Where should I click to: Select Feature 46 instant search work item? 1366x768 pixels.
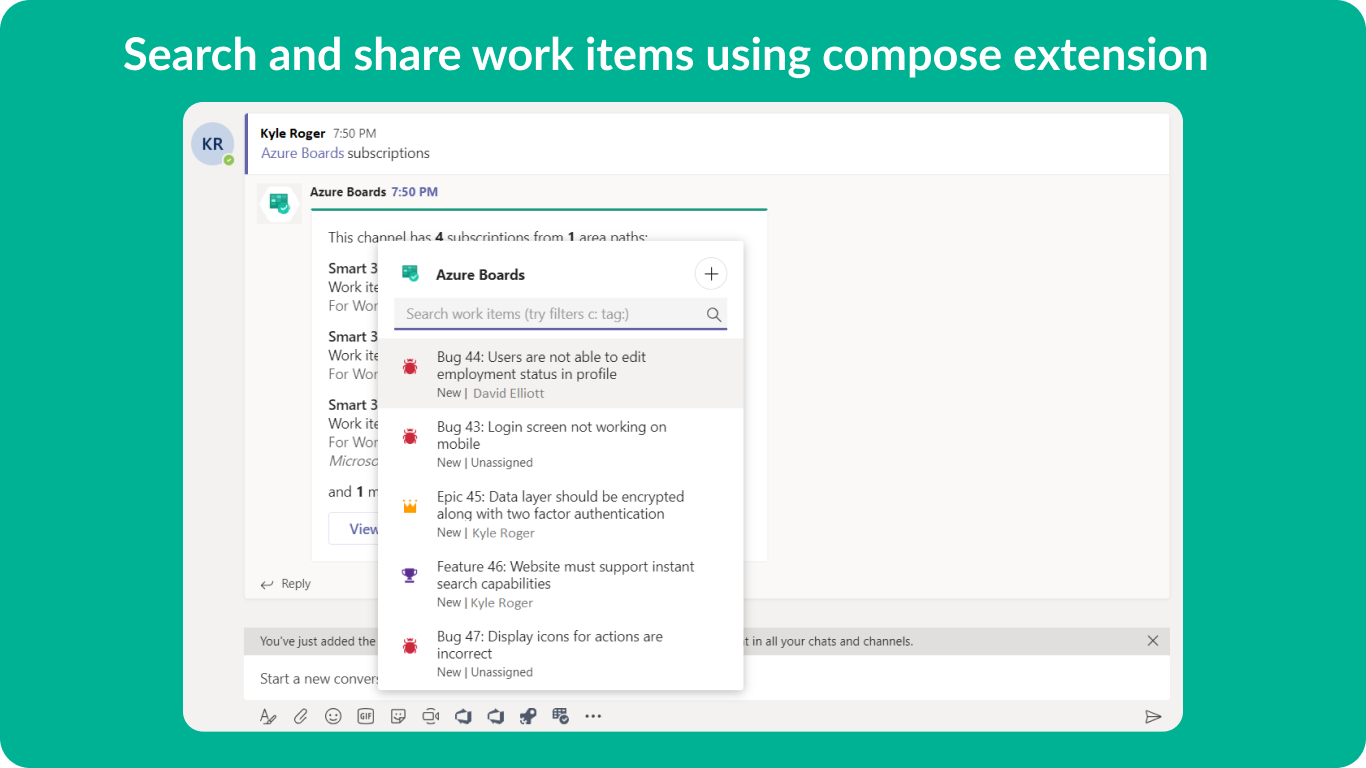pyautogui.click(x=561, y=584)
